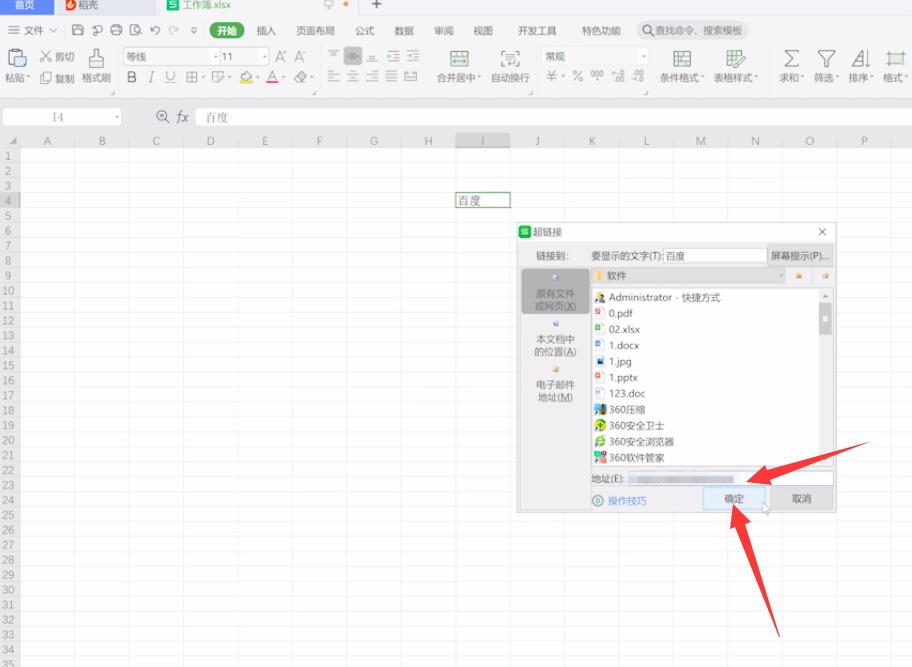This screenshot has width=912, height=667.
Task: Select 1.docx in the file list
Action: click(624, 345)
